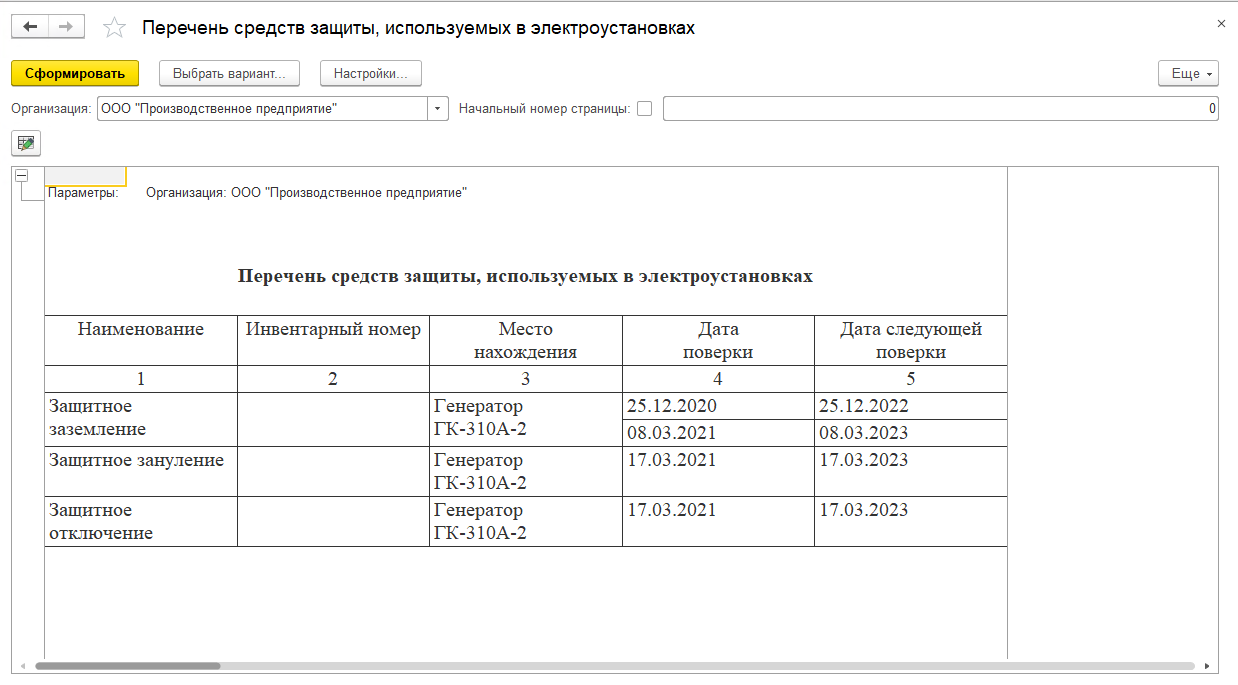Enable the Начальный номер страницы checkbox

point(644,109)
